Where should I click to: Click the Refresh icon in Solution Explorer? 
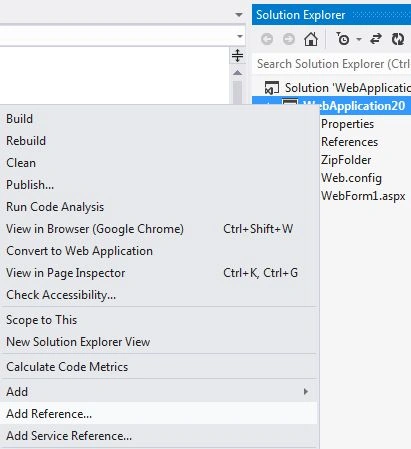tap(398, 39)
